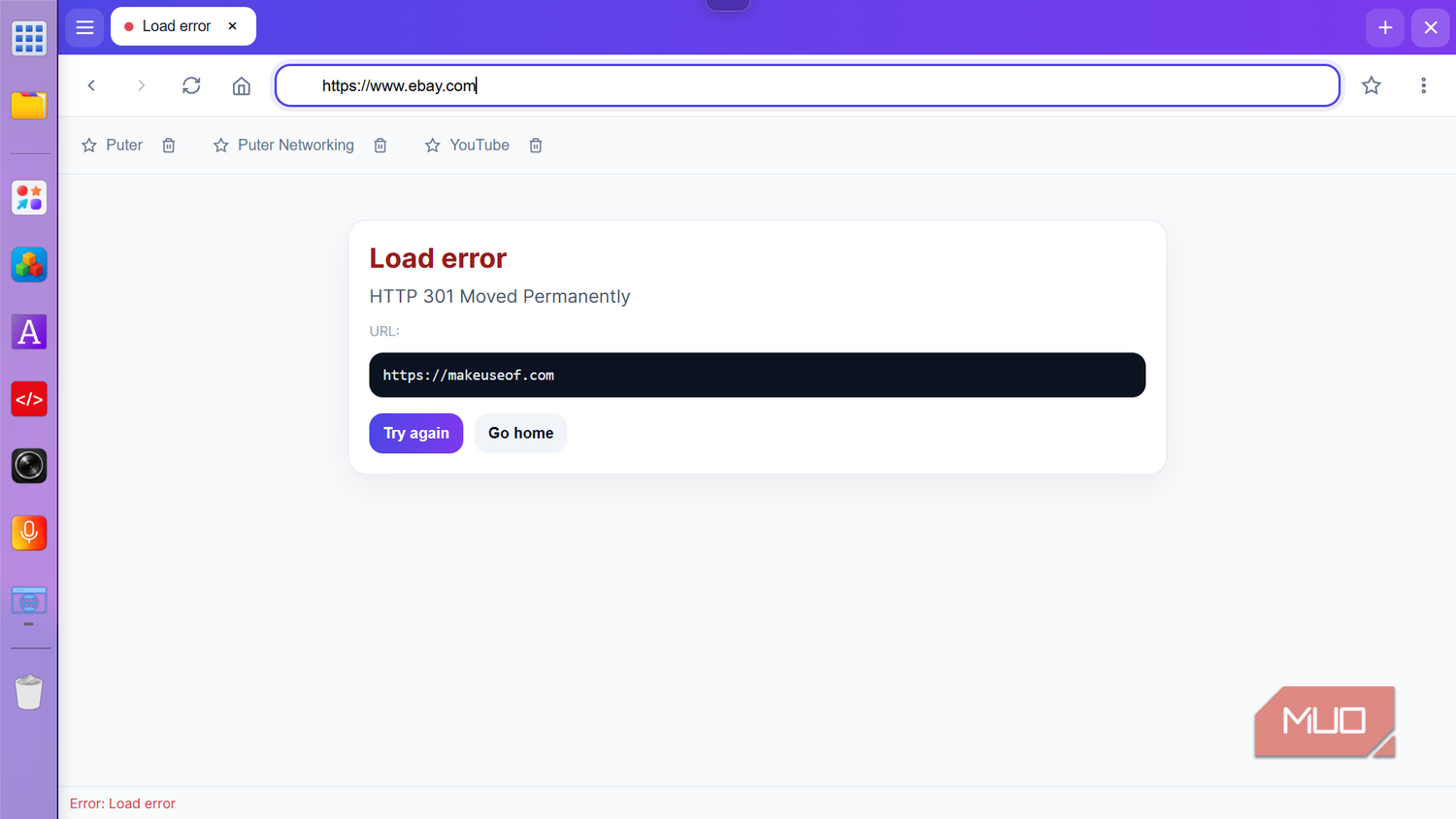Click the HTTP 301 Moved Permanently message
Viewport: 1456px width, 819px height.
click(500, 296)
